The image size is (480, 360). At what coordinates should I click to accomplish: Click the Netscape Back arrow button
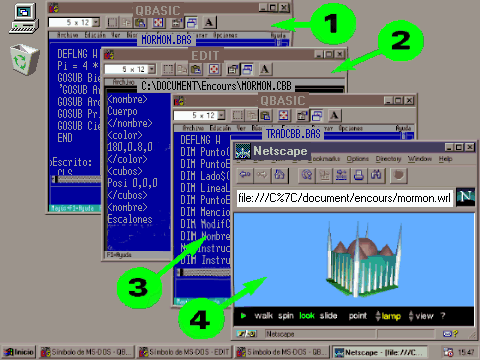[245, 175]
